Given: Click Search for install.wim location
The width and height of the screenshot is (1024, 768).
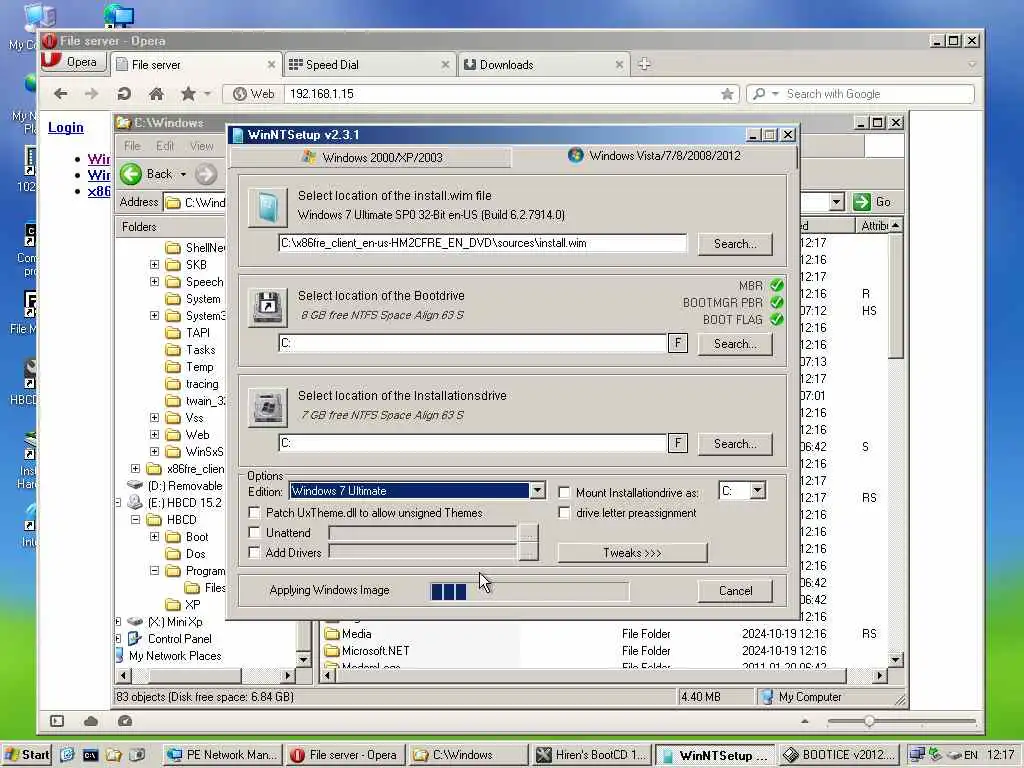Looking at the screenshot, I should [735, 244].
